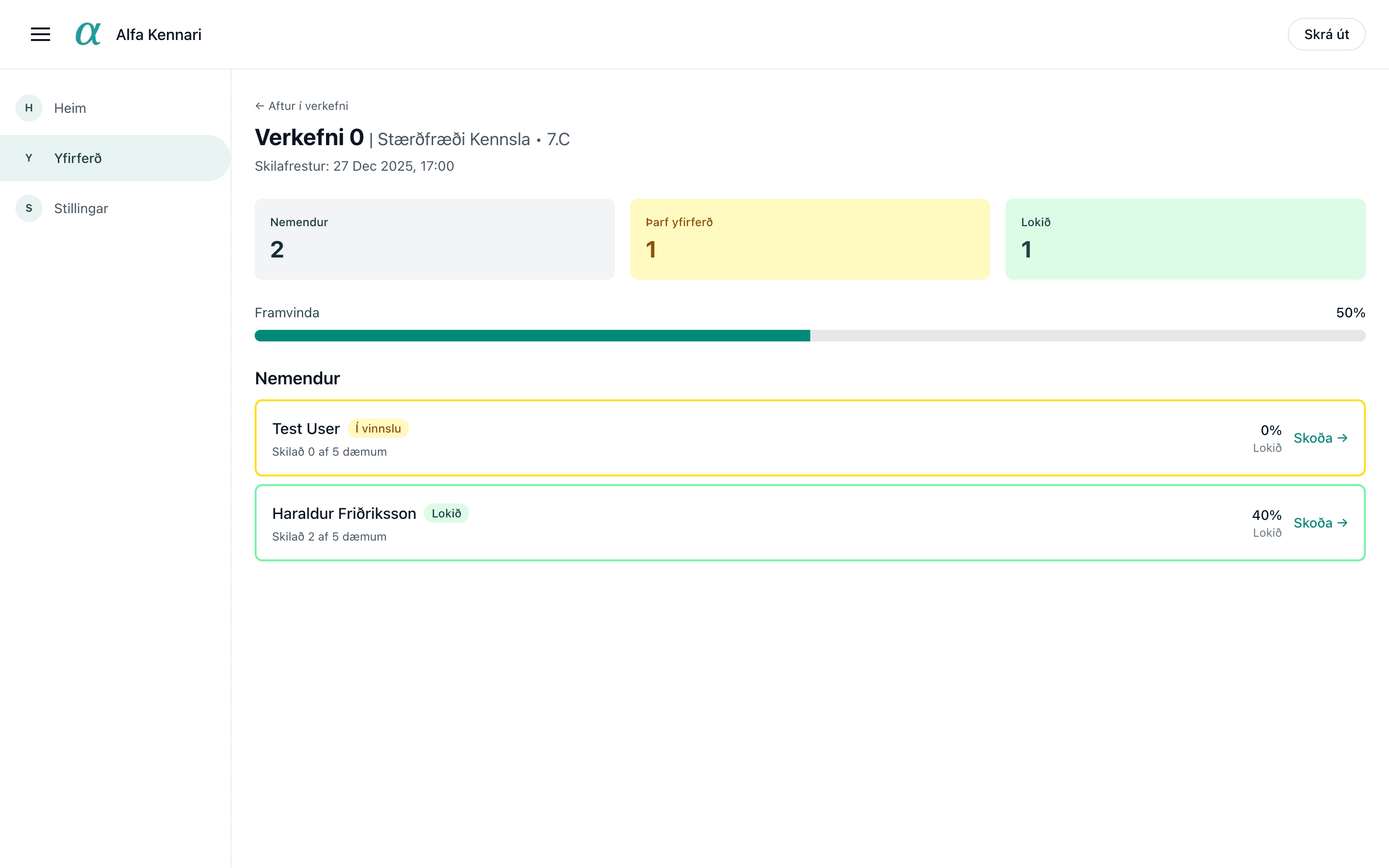This screenshot has width=1389, height=868.
Task: Select Yfirferð sidebar item
Action: click(x=78, y=158)
